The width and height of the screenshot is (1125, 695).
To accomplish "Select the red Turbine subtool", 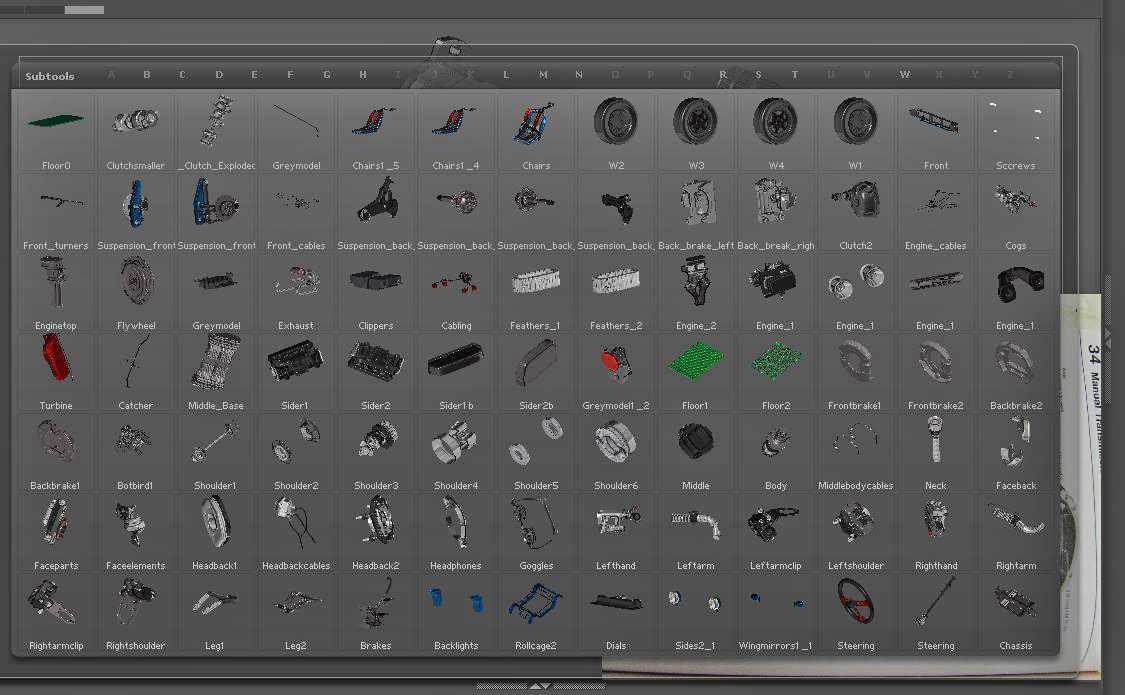I will pos(56,363).
